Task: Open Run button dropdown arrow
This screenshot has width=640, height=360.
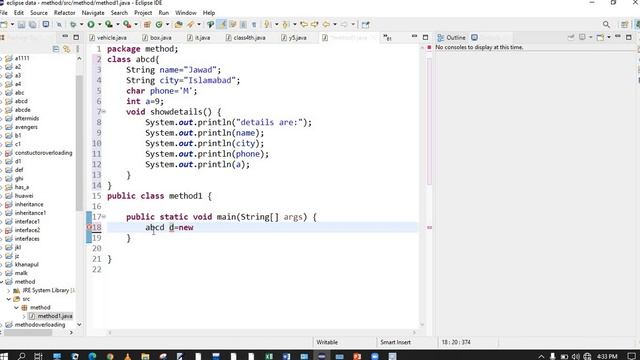Action: tap(99, 24)
